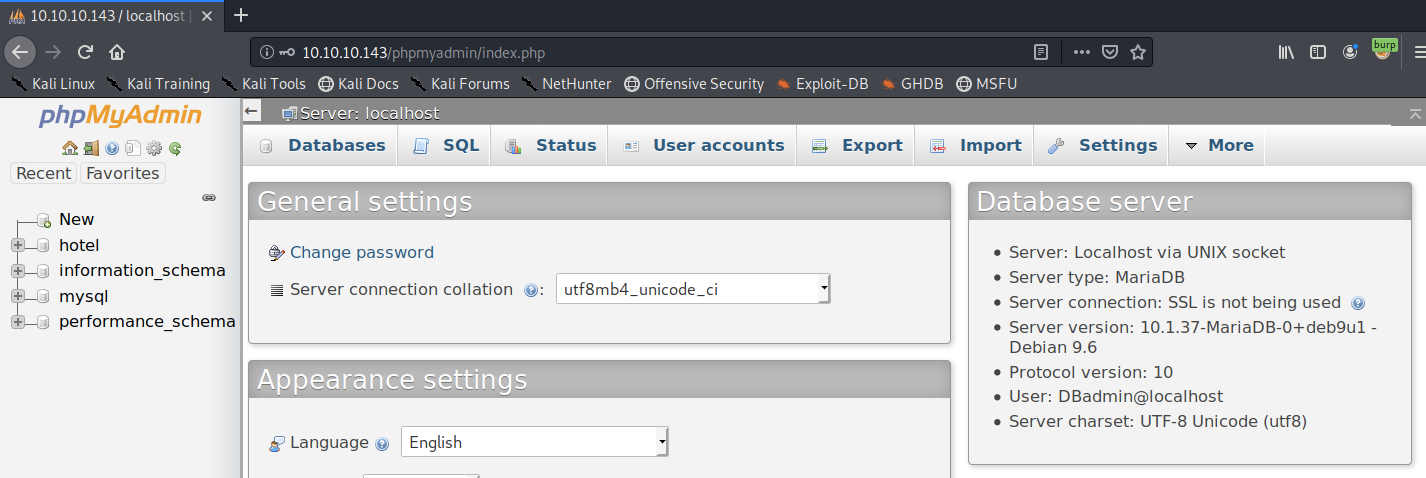Open navigation panel settings gear icon
1426x478 pixels.
click(x=154, y=148)
